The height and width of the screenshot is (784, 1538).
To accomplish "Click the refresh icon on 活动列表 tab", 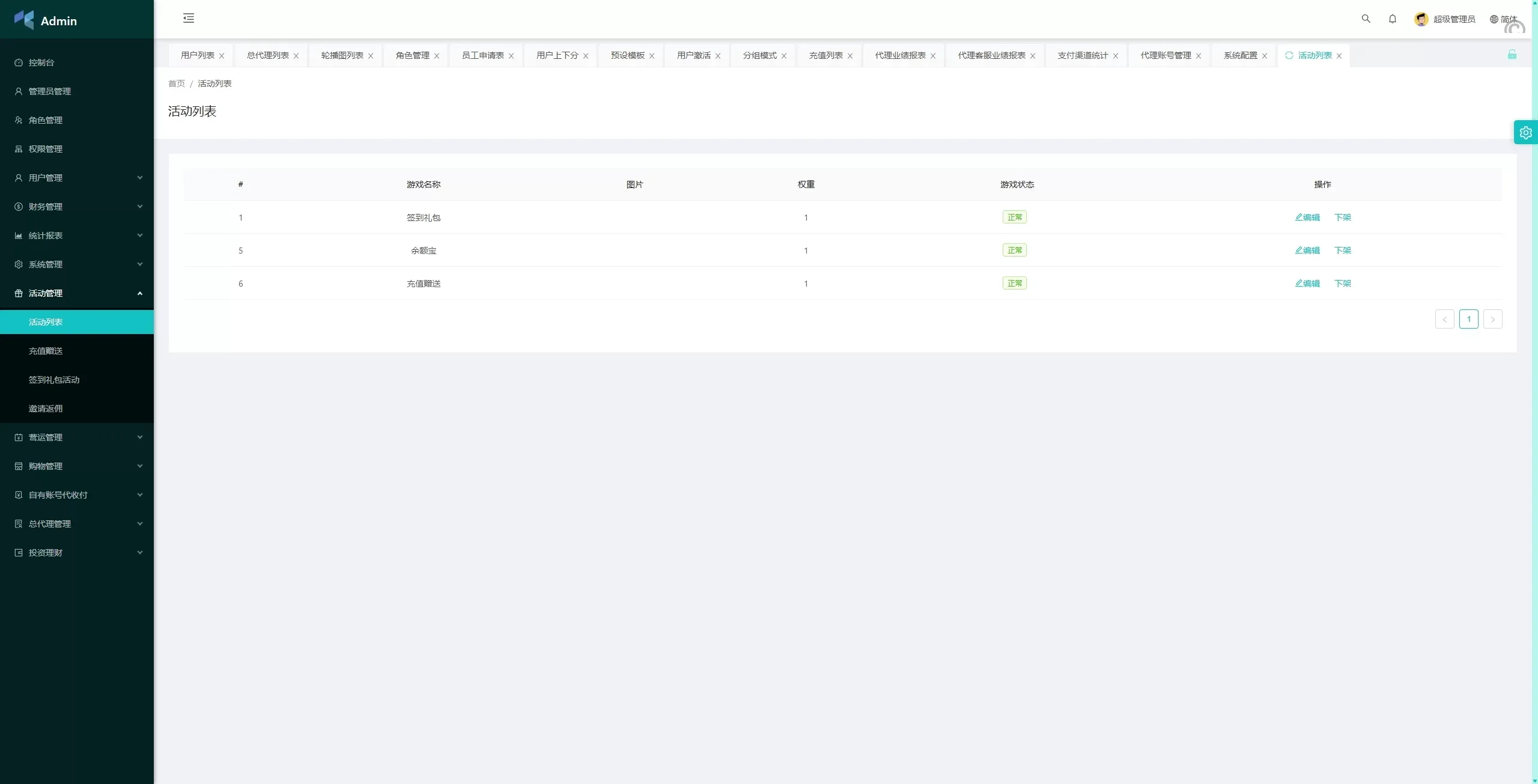I will pyautogui.click(x=1289, y=55).
